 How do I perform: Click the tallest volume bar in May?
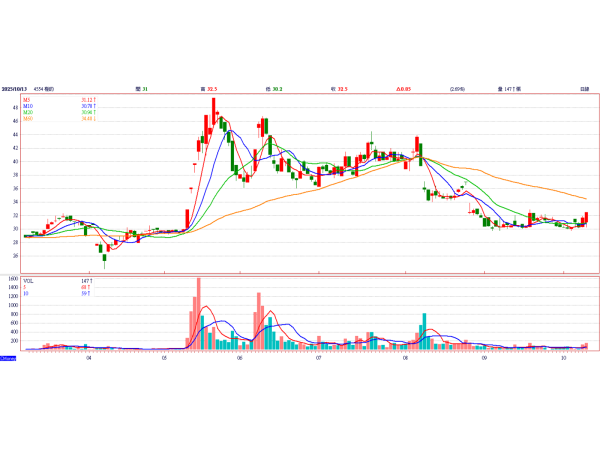(199, 314)
